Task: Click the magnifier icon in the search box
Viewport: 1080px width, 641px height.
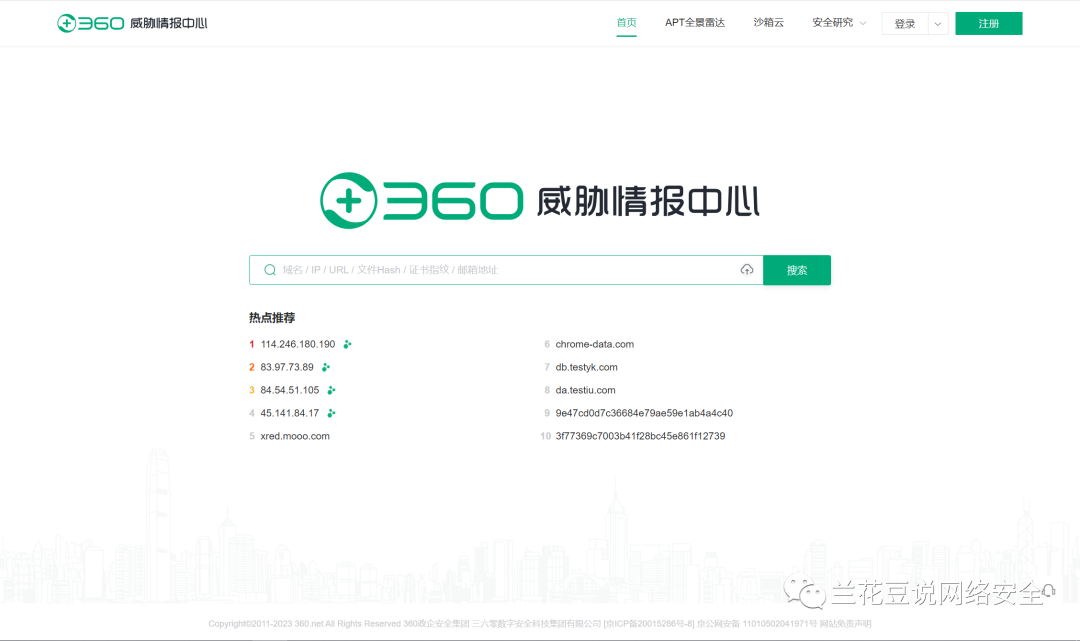Action: click(270, 270)
